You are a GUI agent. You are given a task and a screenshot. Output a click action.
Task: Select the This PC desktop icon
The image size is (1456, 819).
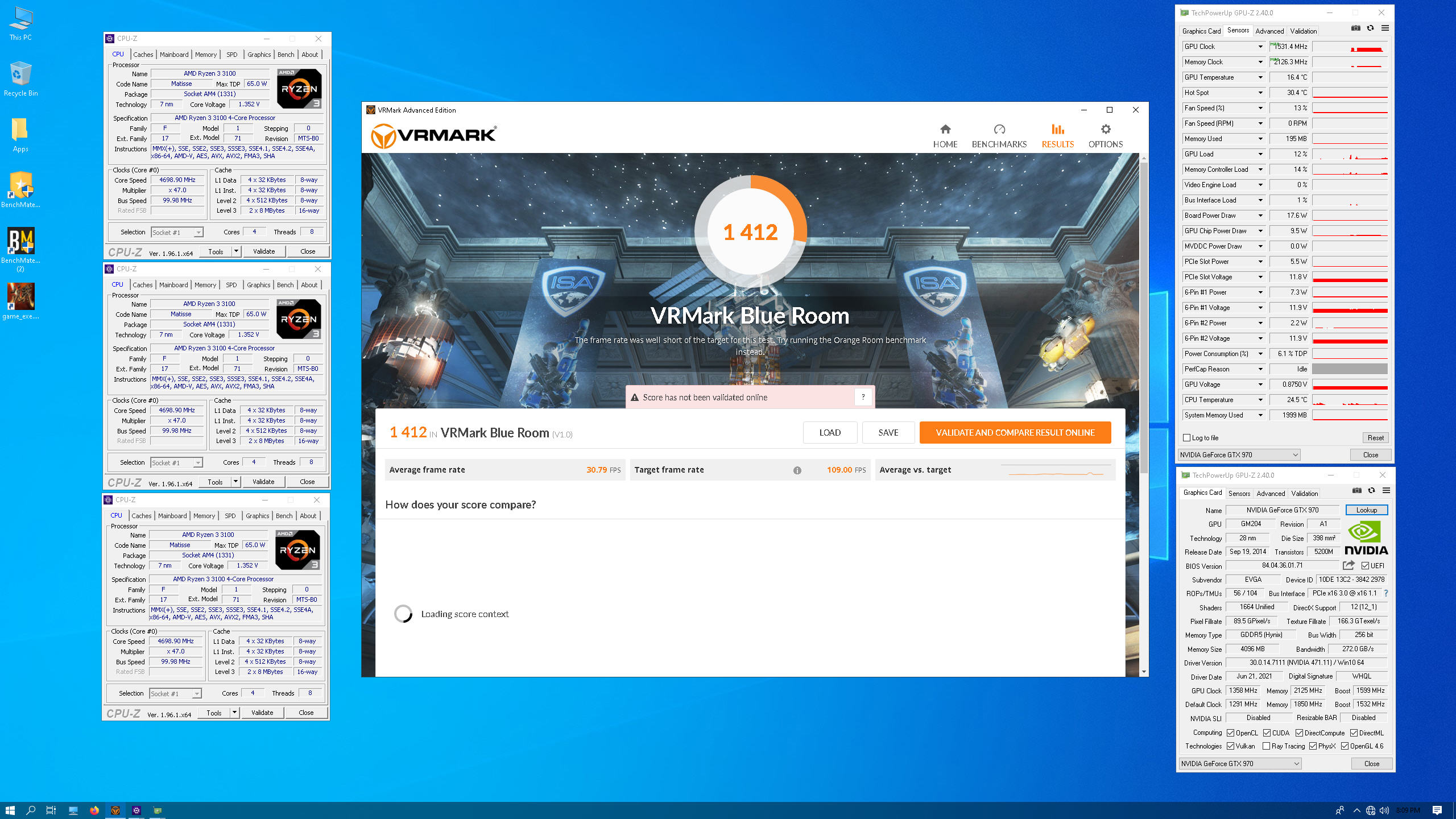pyautogui.click(x=20, y=24)
